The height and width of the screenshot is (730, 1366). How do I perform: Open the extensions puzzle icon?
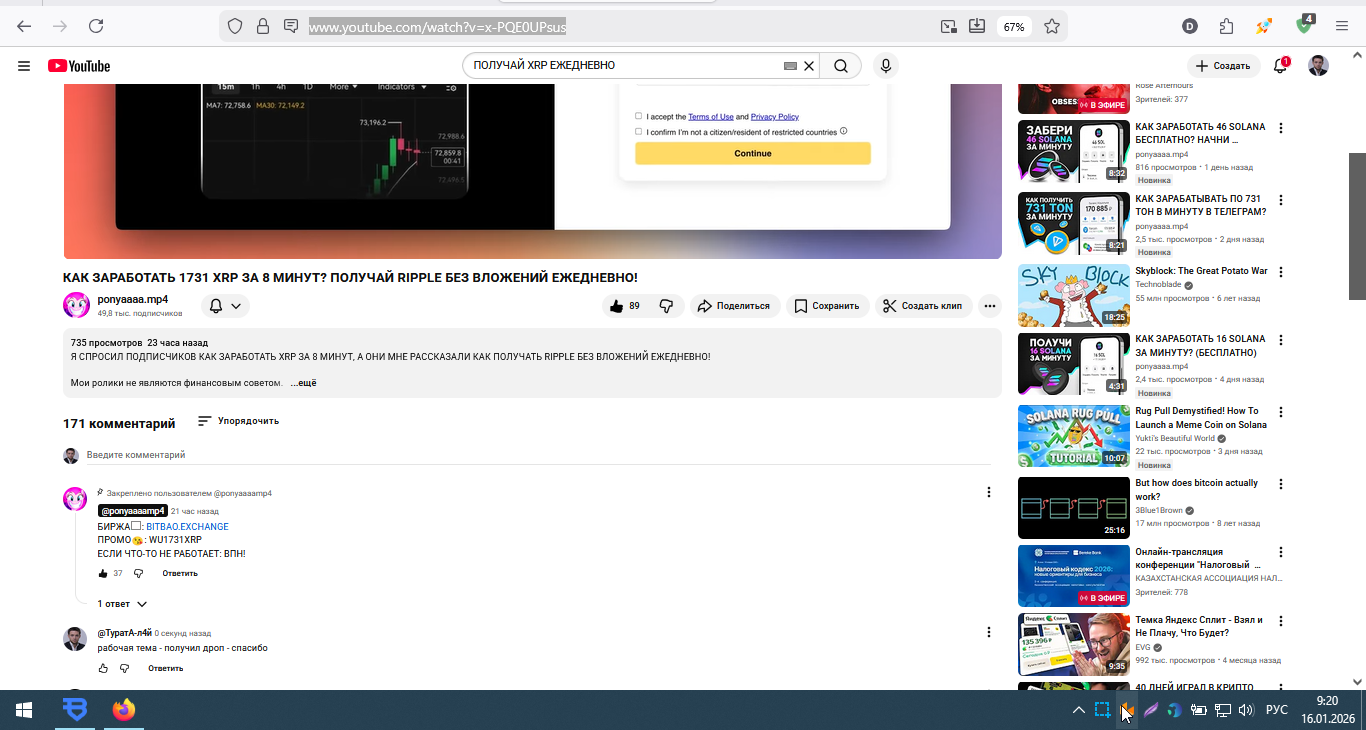pyautogui.click(x=1226, y=26)
